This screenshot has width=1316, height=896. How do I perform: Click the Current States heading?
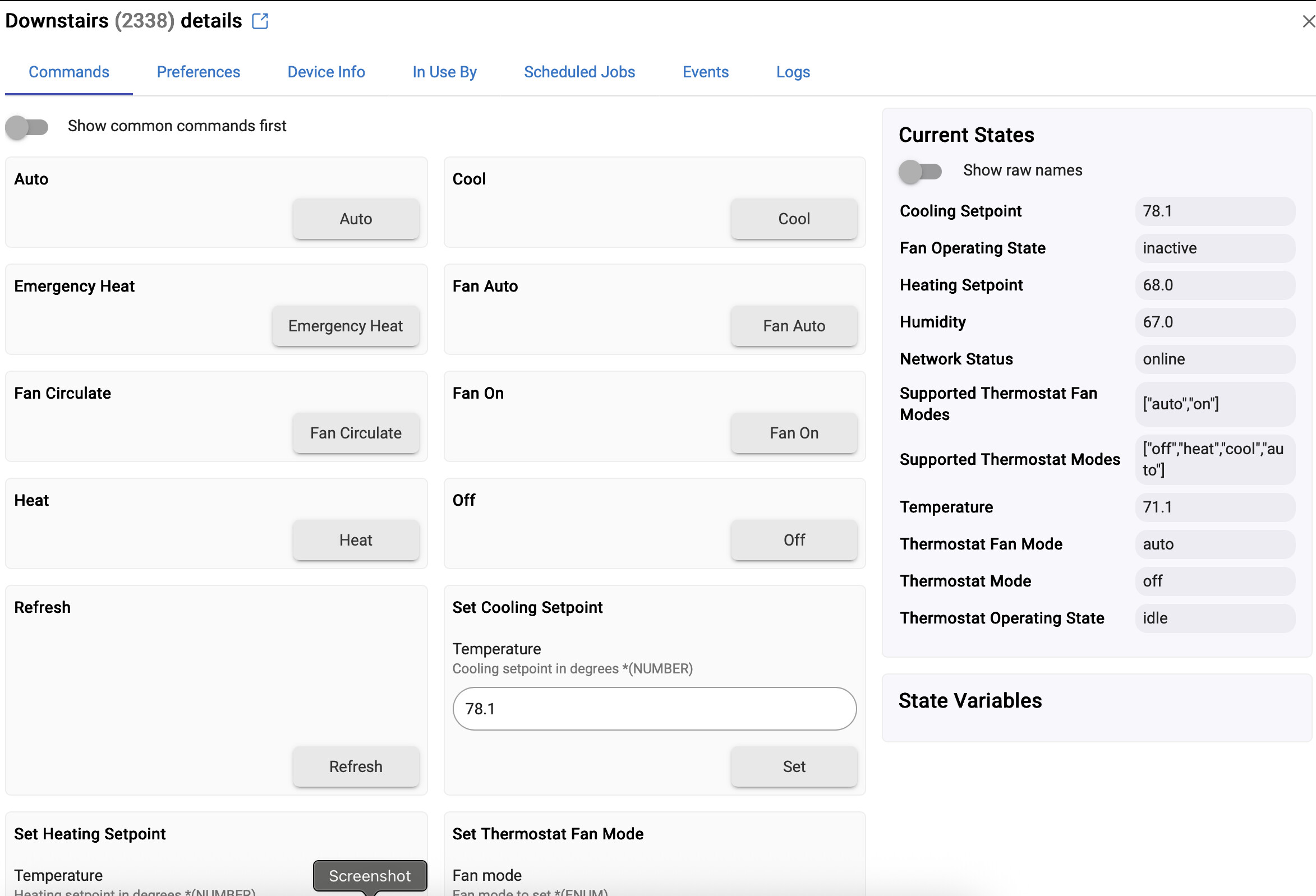[x=966, y=135]
